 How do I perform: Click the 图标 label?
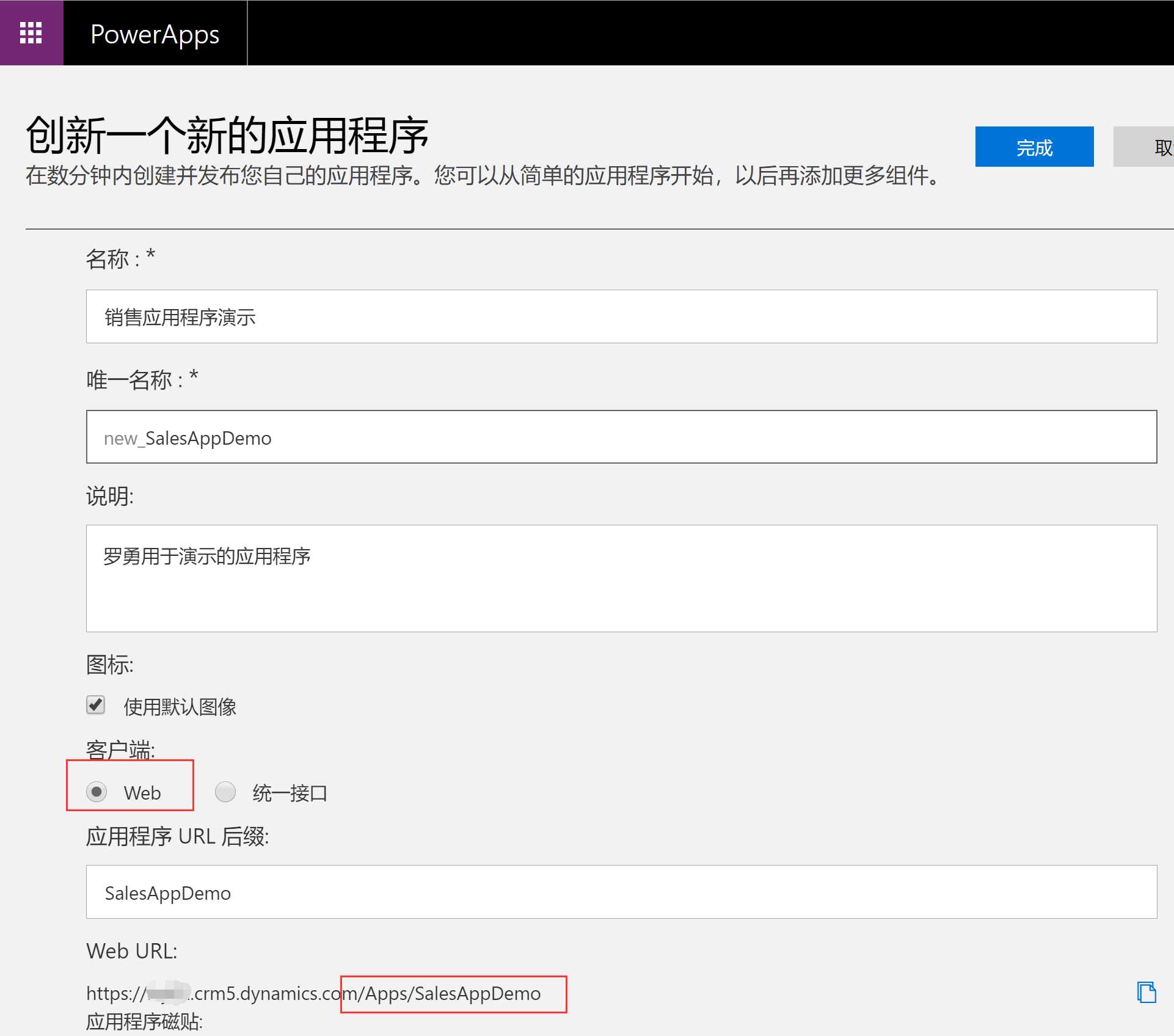click(109, 664)
